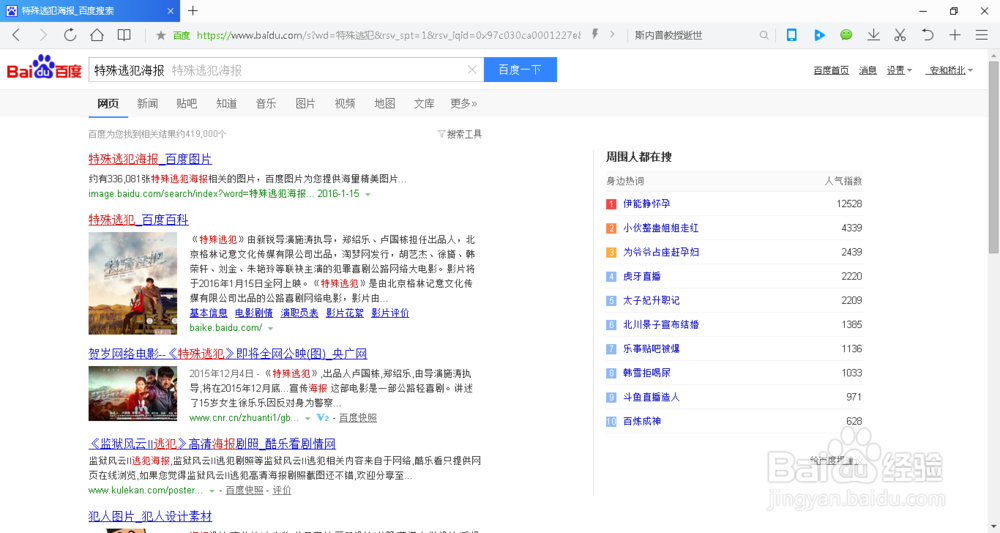Open the 影片花絮 sublink
This screenshot has width=1000, height=533.
pyautogui.click(x=344, y=313)
